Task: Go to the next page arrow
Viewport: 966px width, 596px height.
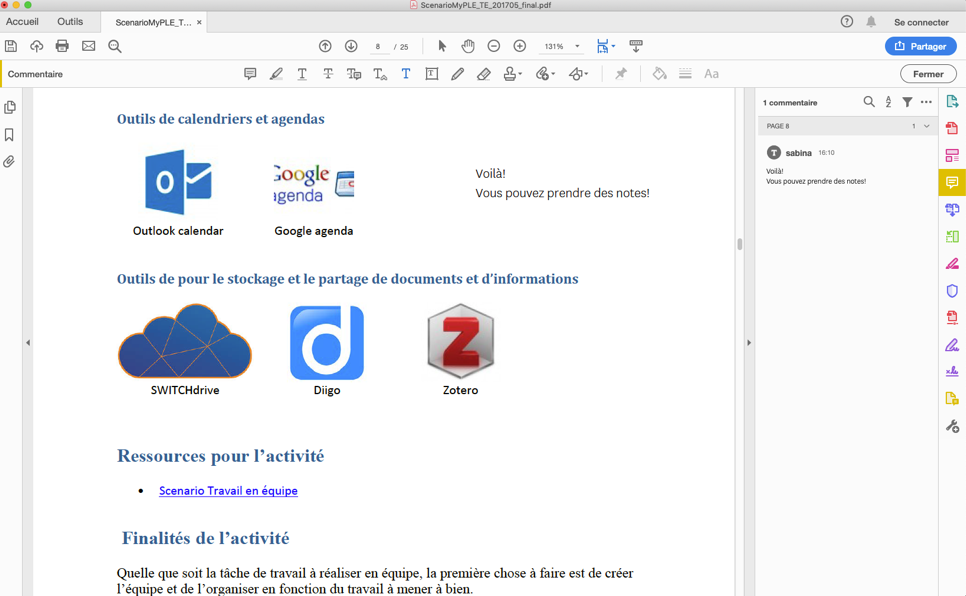Action: (351, 46)
